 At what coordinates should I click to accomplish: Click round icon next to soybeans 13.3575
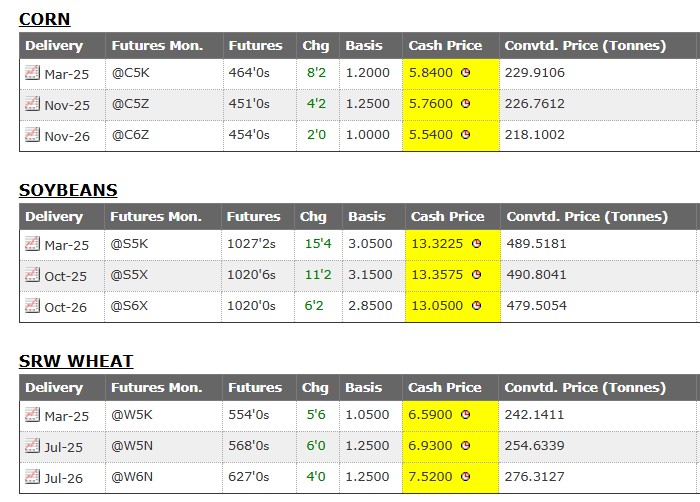476,275
